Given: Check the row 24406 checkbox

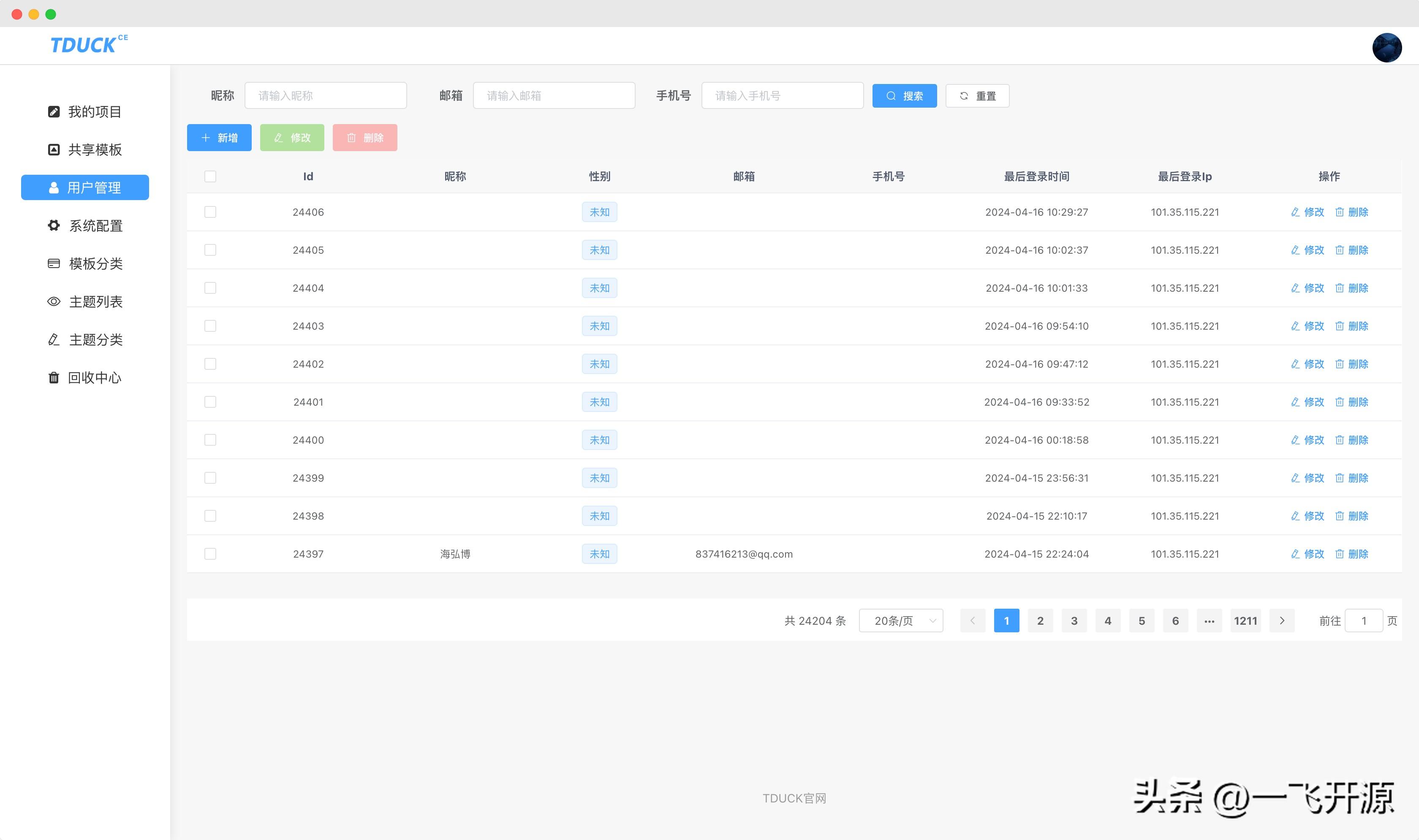Looking at the screenshot, I should point(210,212).
